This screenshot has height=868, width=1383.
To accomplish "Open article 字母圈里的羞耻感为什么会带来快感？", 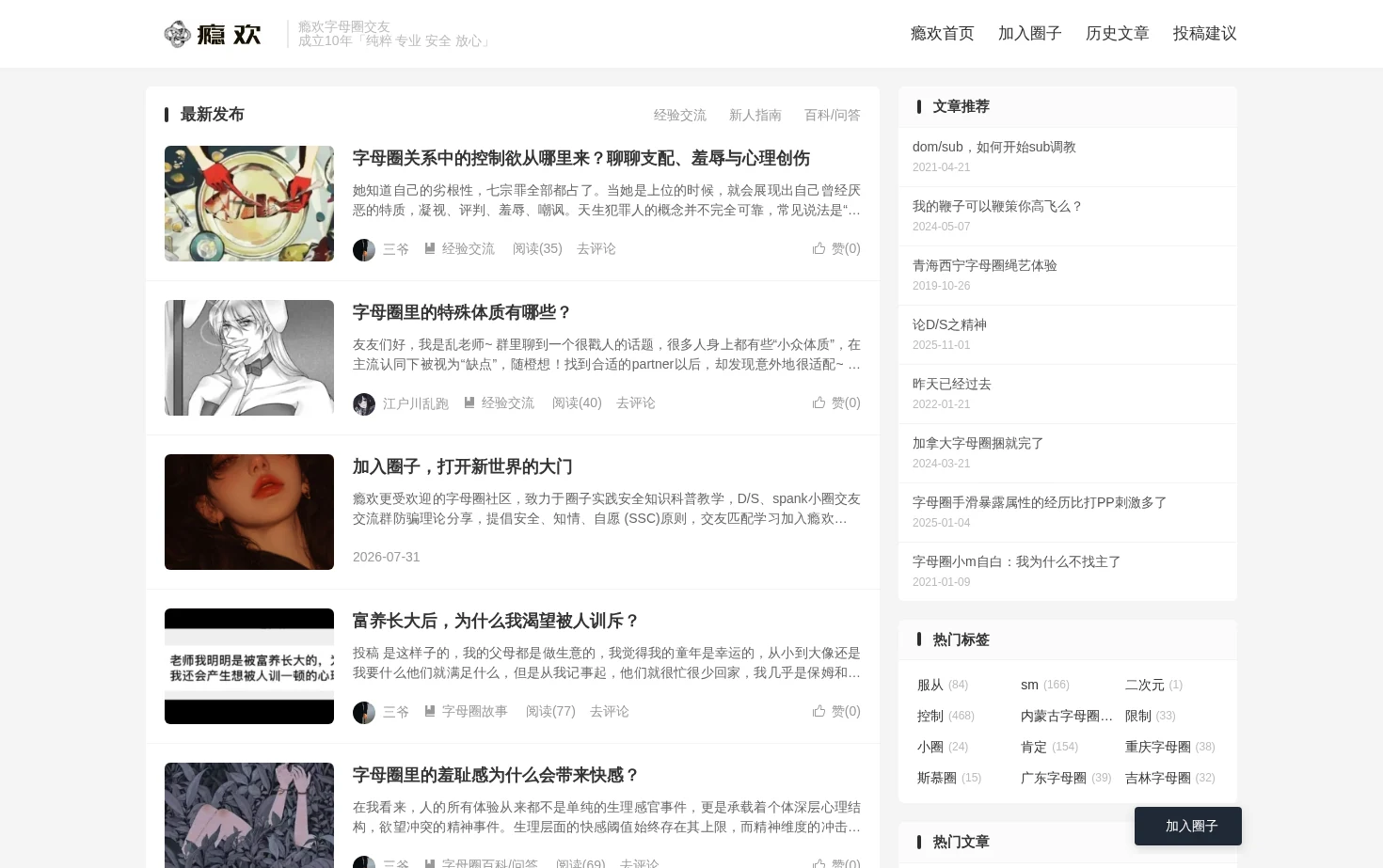I will (496, 775).
